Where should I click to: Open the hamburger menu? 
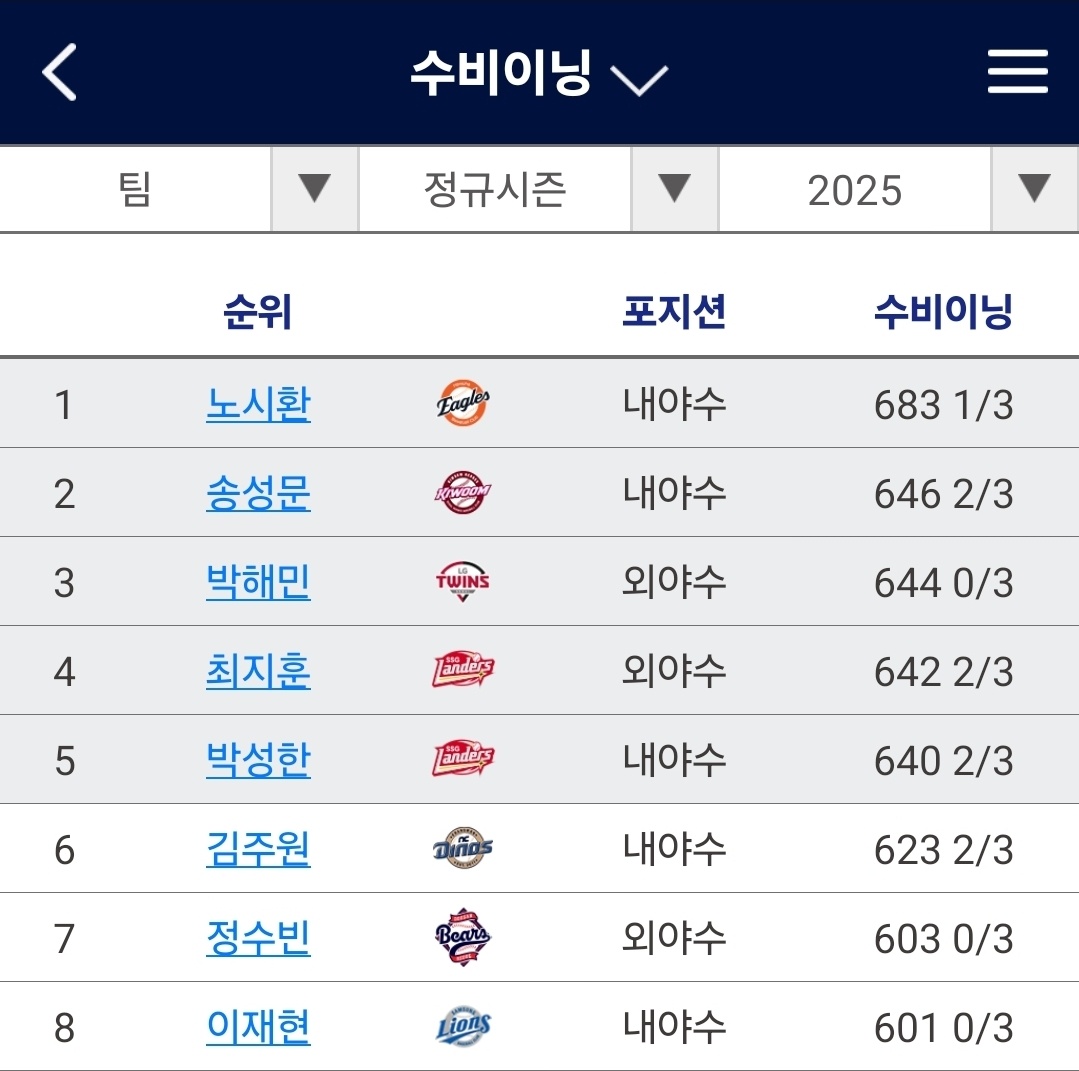[1017, 73]
